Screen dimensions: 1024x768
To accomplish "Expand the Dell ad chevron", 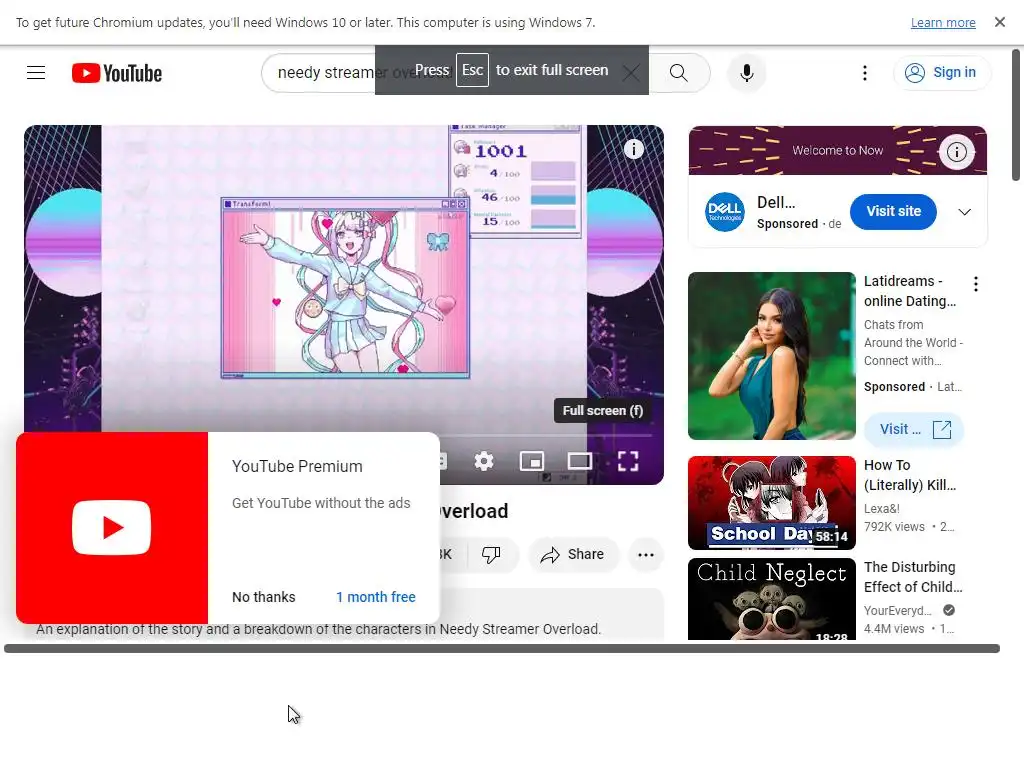I will pyautogui.click(x=964, y=212).
